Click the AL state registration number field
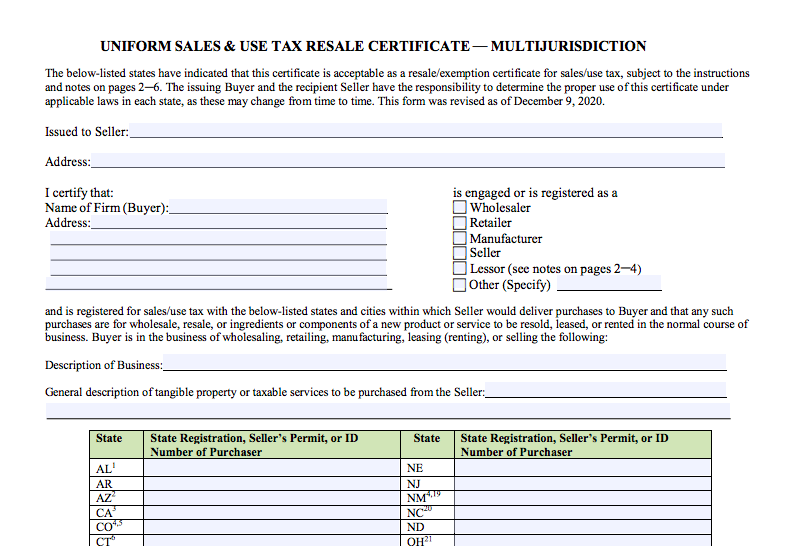 (x=273, y=468)
